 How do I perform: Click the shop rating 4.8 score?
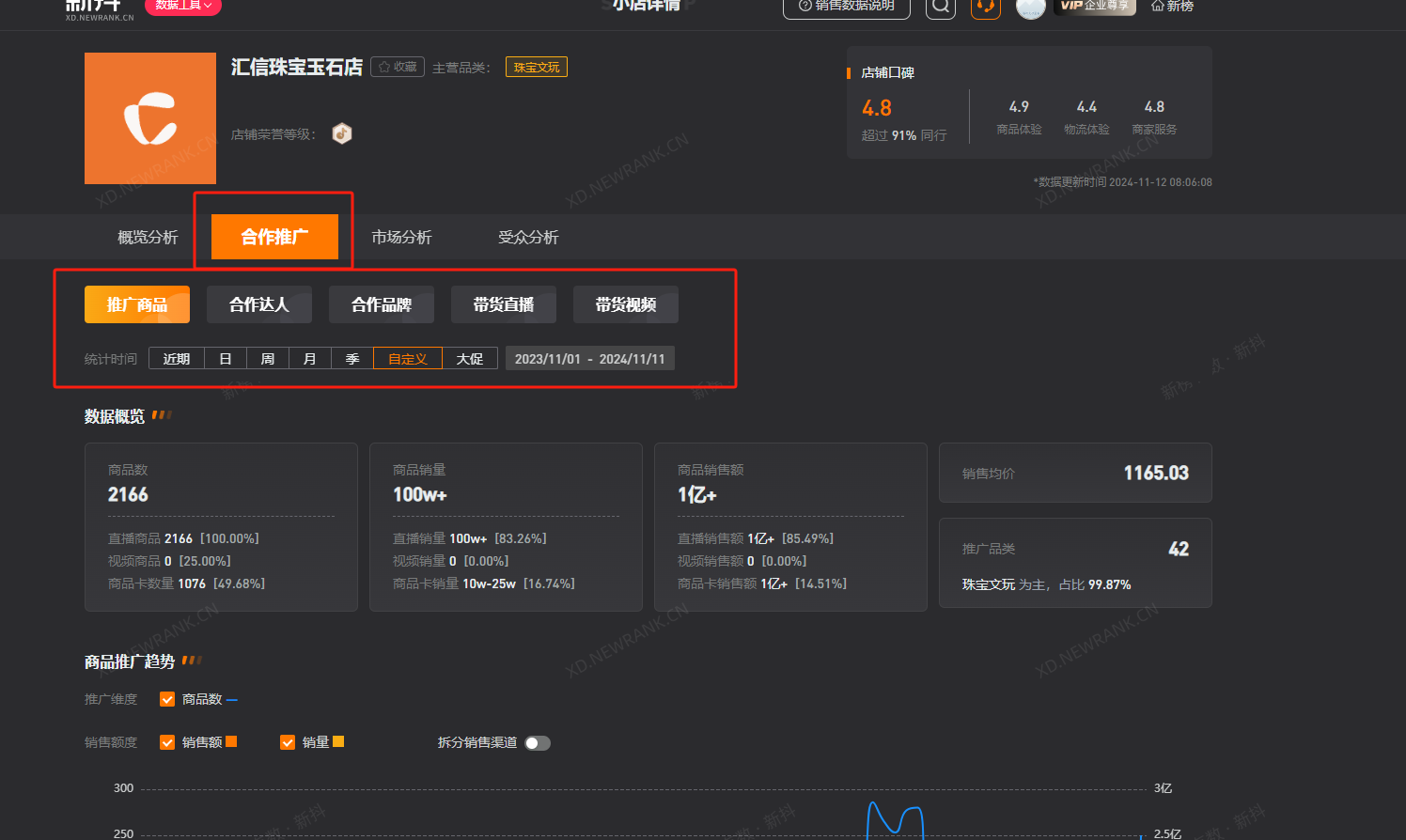coord(877,108)
